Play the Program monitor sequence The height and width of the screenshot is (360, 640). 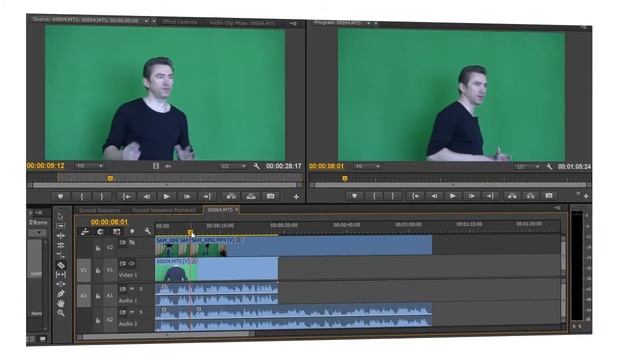click(452, 196)
